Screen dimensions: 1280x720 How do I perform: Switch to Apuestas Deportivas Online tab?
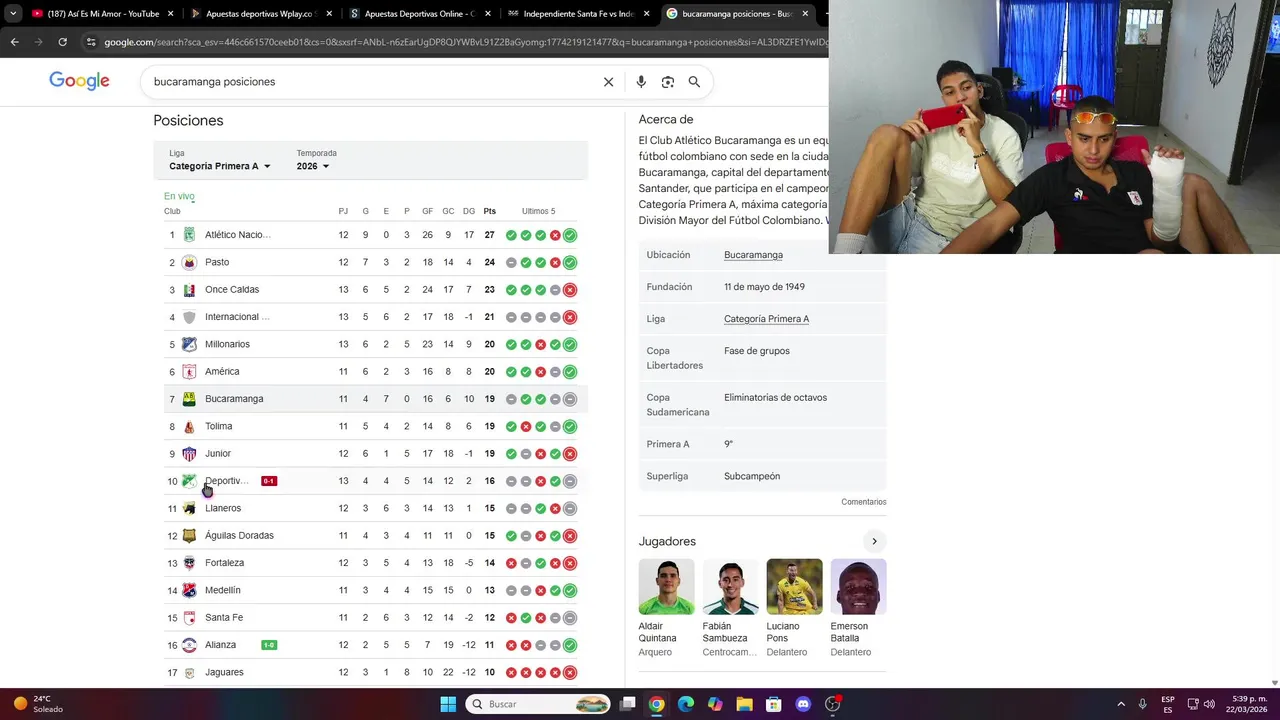(418, 14)
